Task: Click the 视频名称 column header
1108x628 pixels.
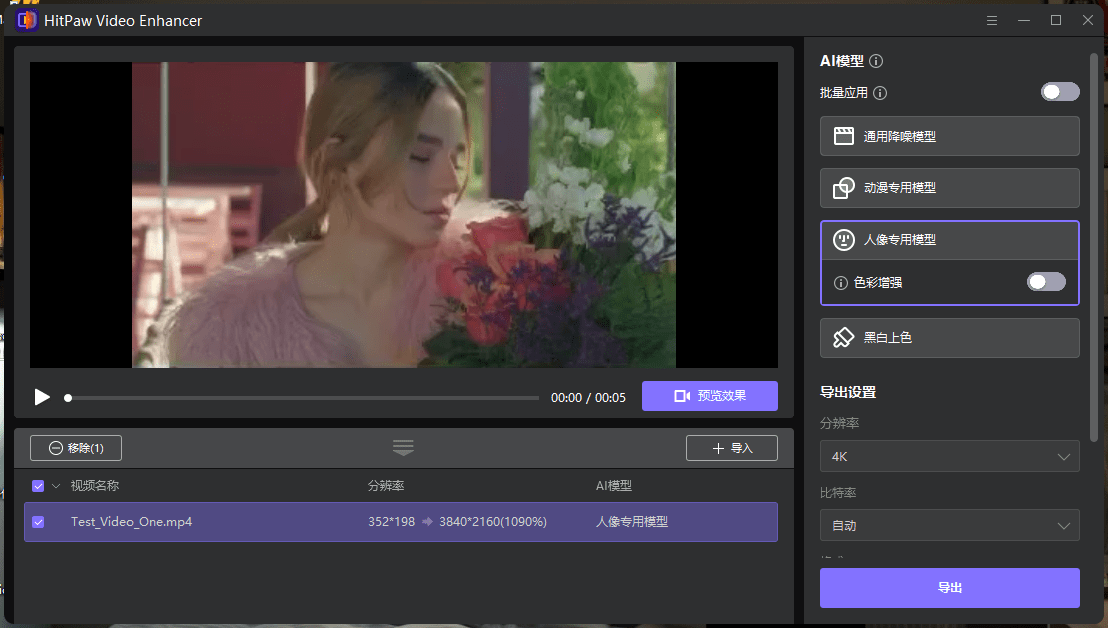Action: (93, 485)
